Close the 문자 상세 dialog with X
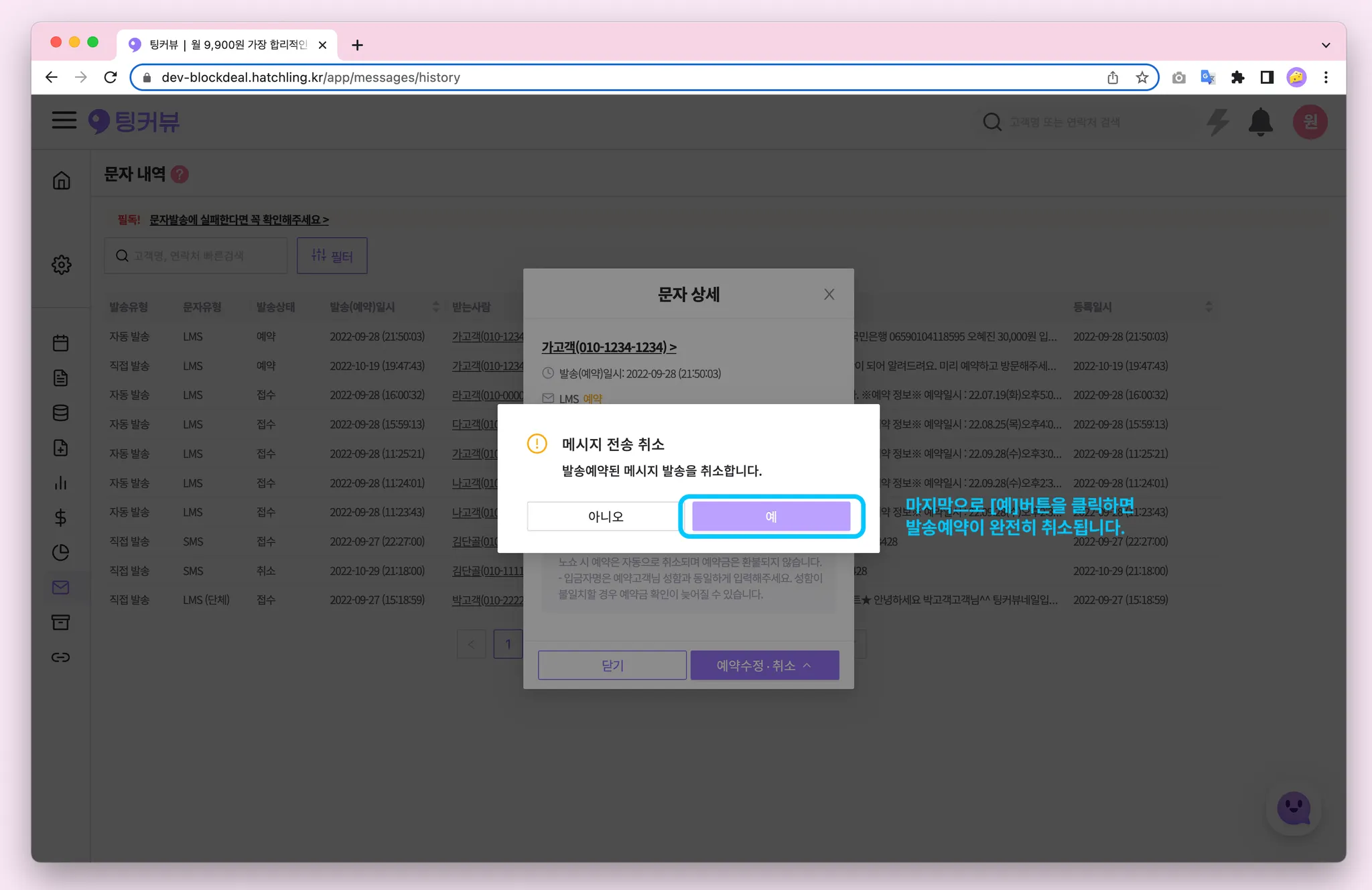Screen dimensions: 1372x890 pyautogui.click(x=829, y=294)
